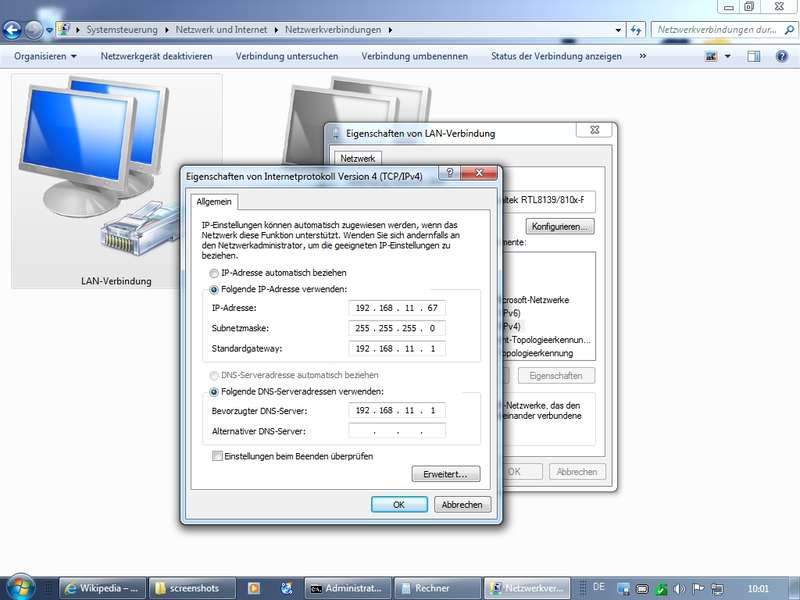The width and height of the screenshot is (800, 600).
Task: Expand the arrow after Netzwerkverbindungen in the breadcrumb
Action: (x=390, y=30)
